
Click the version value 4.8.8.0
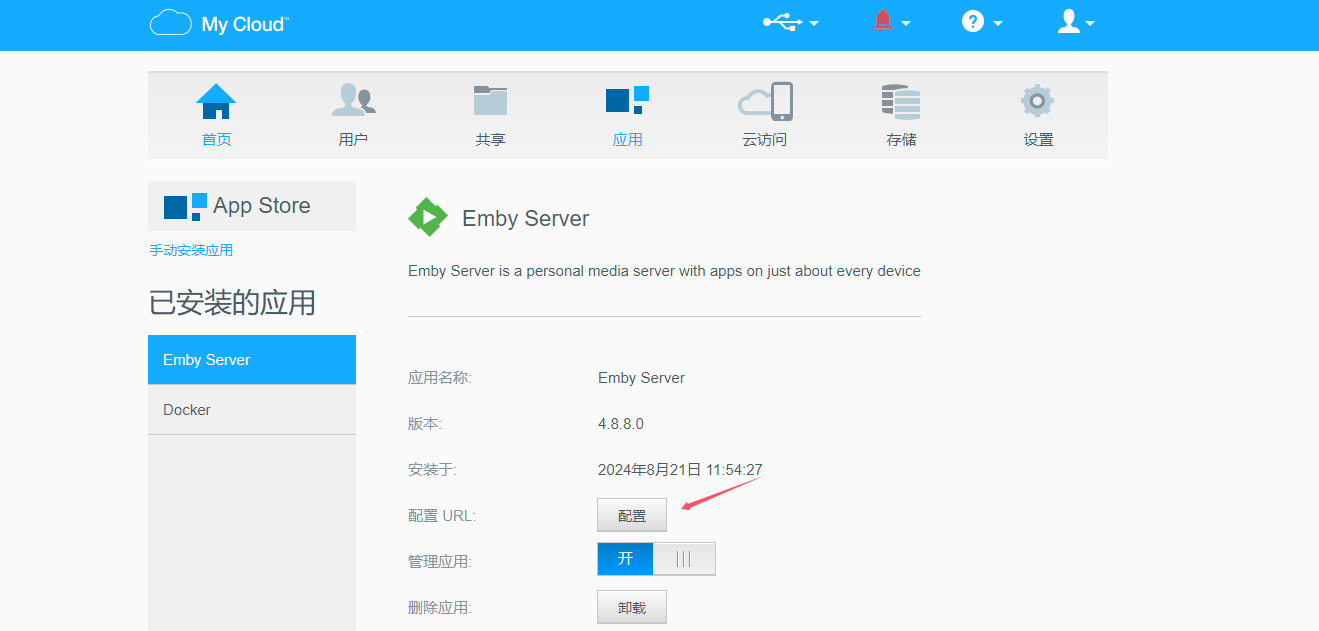click(621, 424)
